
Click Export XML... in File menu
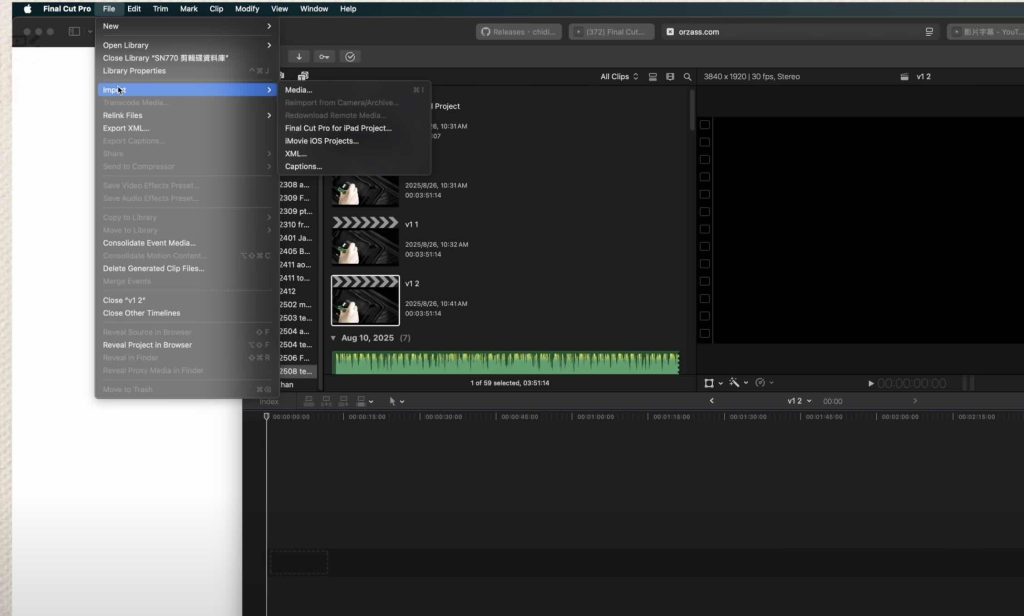(126, 128)
